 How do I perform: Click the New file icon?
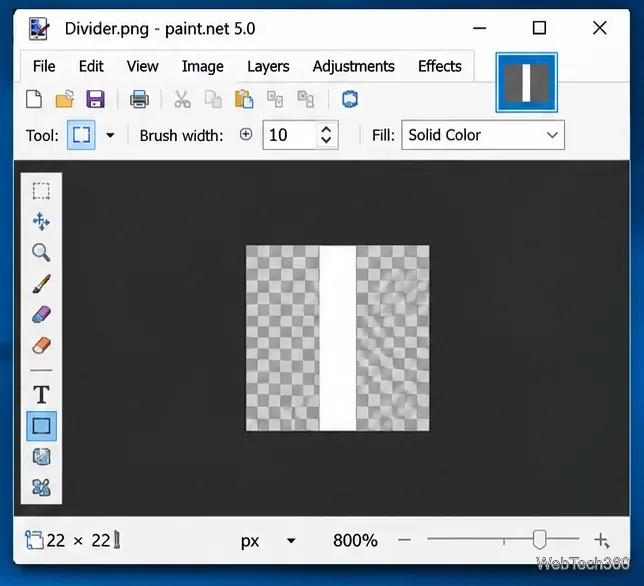[x=34, y=99]
